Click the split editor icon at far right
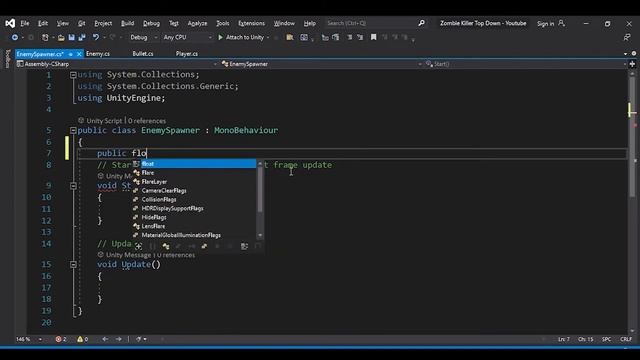640x360 pixels. pos(632,64)
